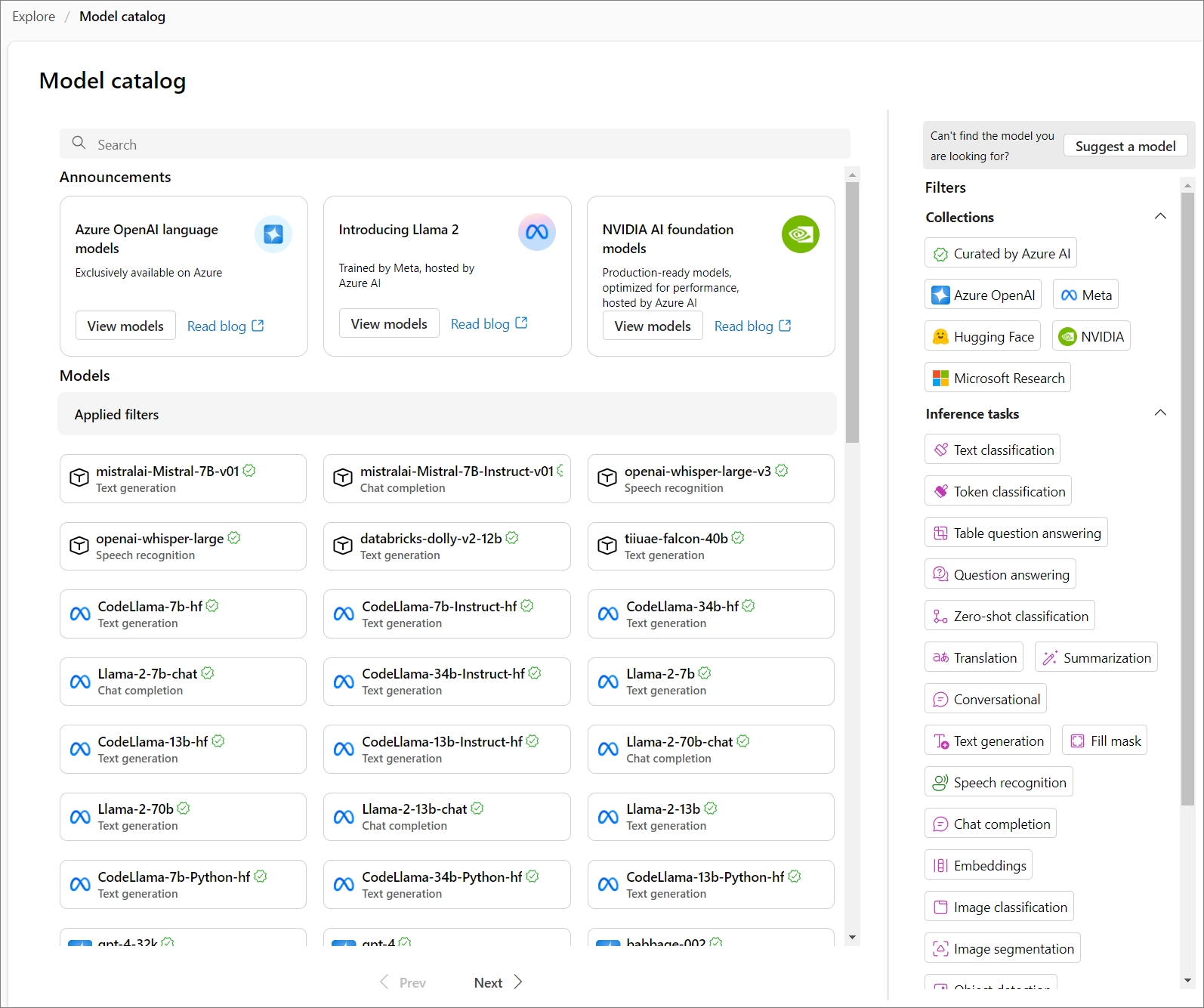This screenshot has height=1008, width=1204.
Task: Click the Meta icon of Llama-2-13b
Action: click(x=608, y=817)
